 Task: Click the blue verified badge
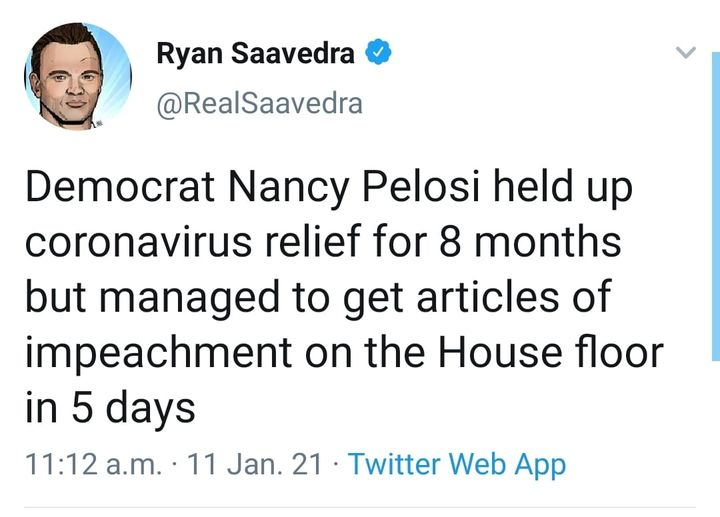coord(378,55)
